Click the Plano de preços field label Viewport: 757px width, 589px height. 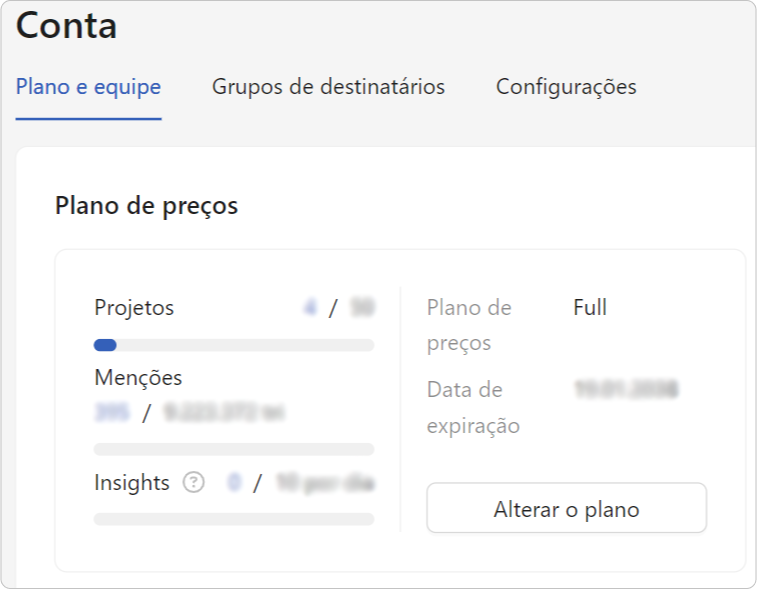(x=469, y=325)
